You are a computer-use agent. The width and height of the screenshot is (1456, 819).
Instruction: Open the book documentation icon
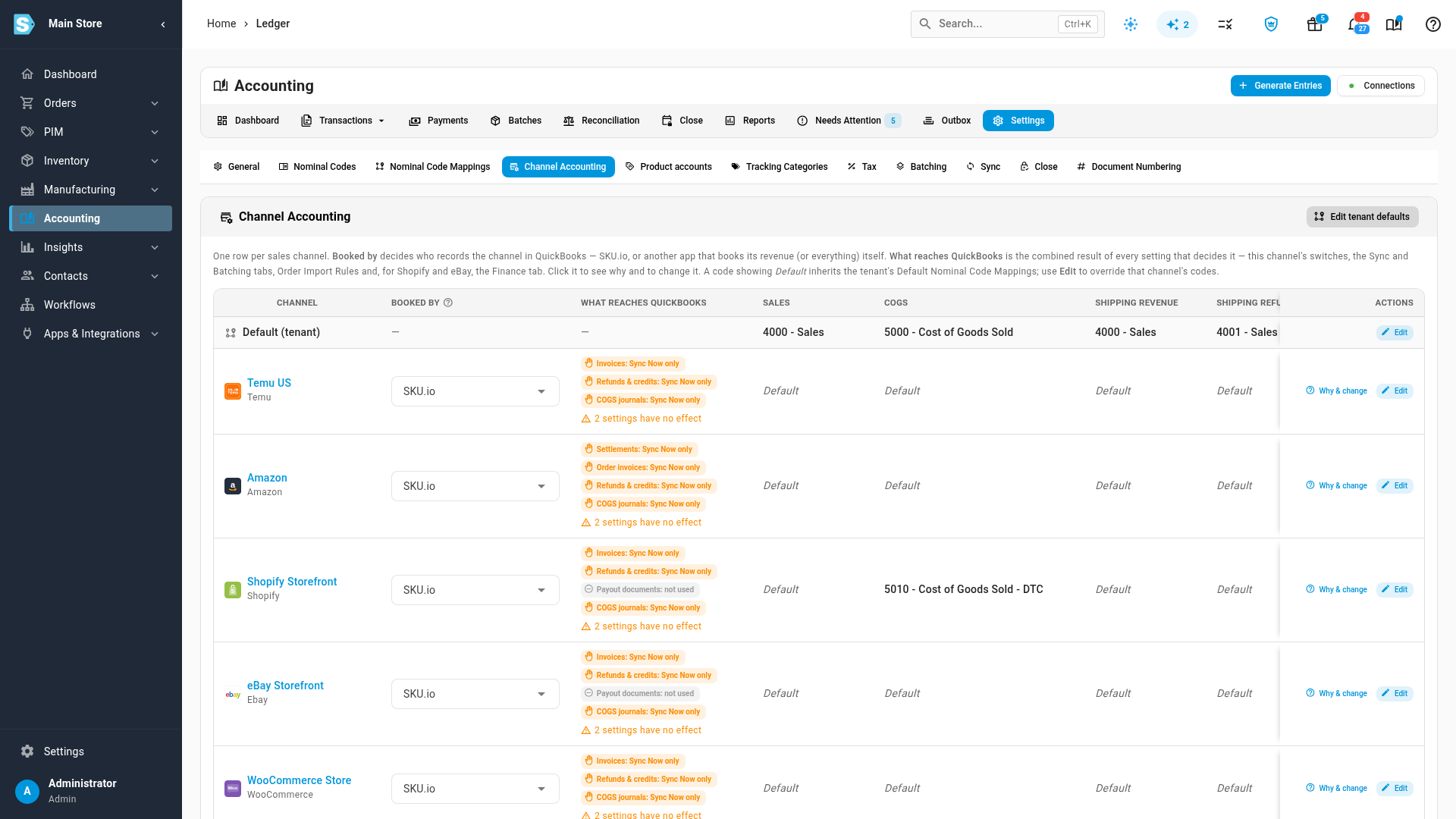coord(1394,24)
